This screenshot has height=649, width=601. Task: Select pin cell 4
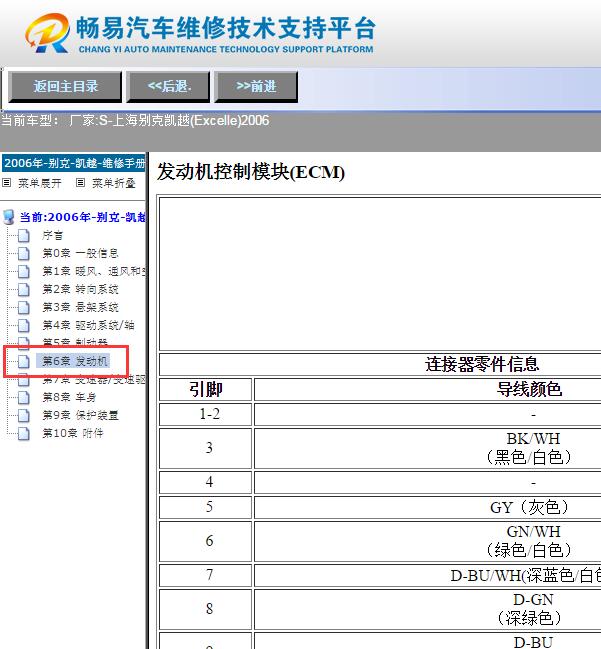click(206, 482)
